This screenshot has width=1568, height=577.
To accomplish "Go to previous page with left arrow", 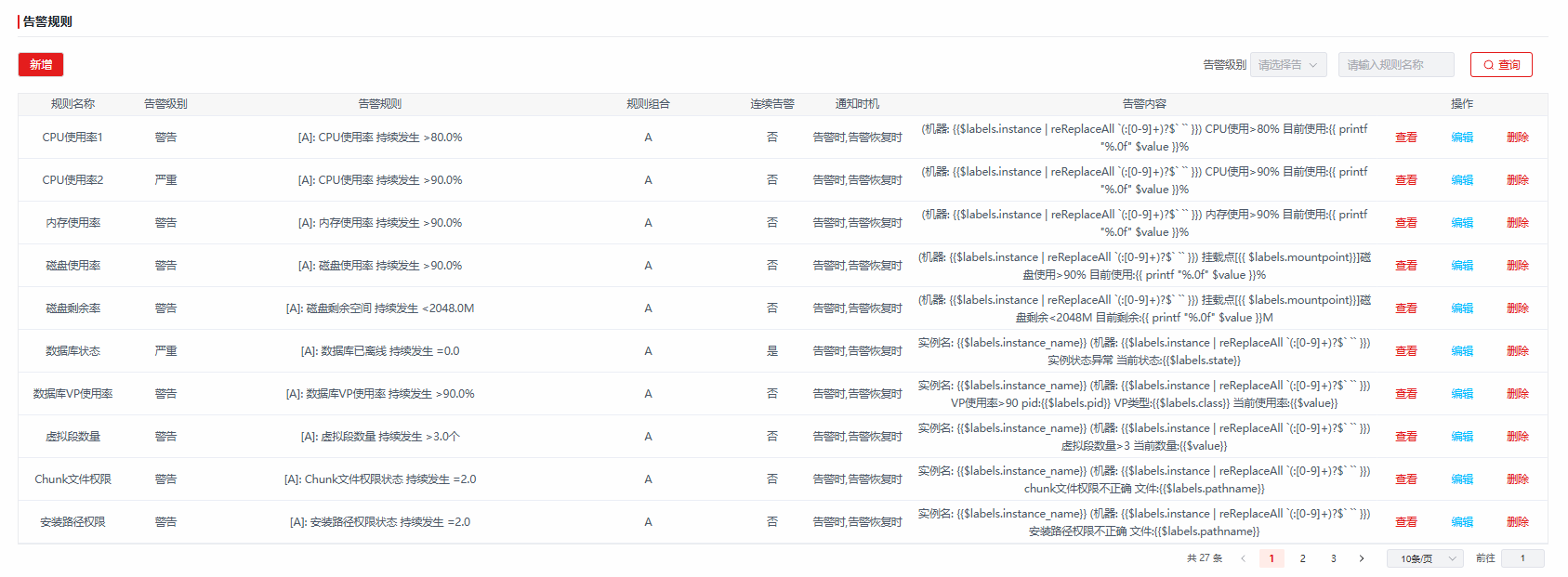I will coord(1243,558).
